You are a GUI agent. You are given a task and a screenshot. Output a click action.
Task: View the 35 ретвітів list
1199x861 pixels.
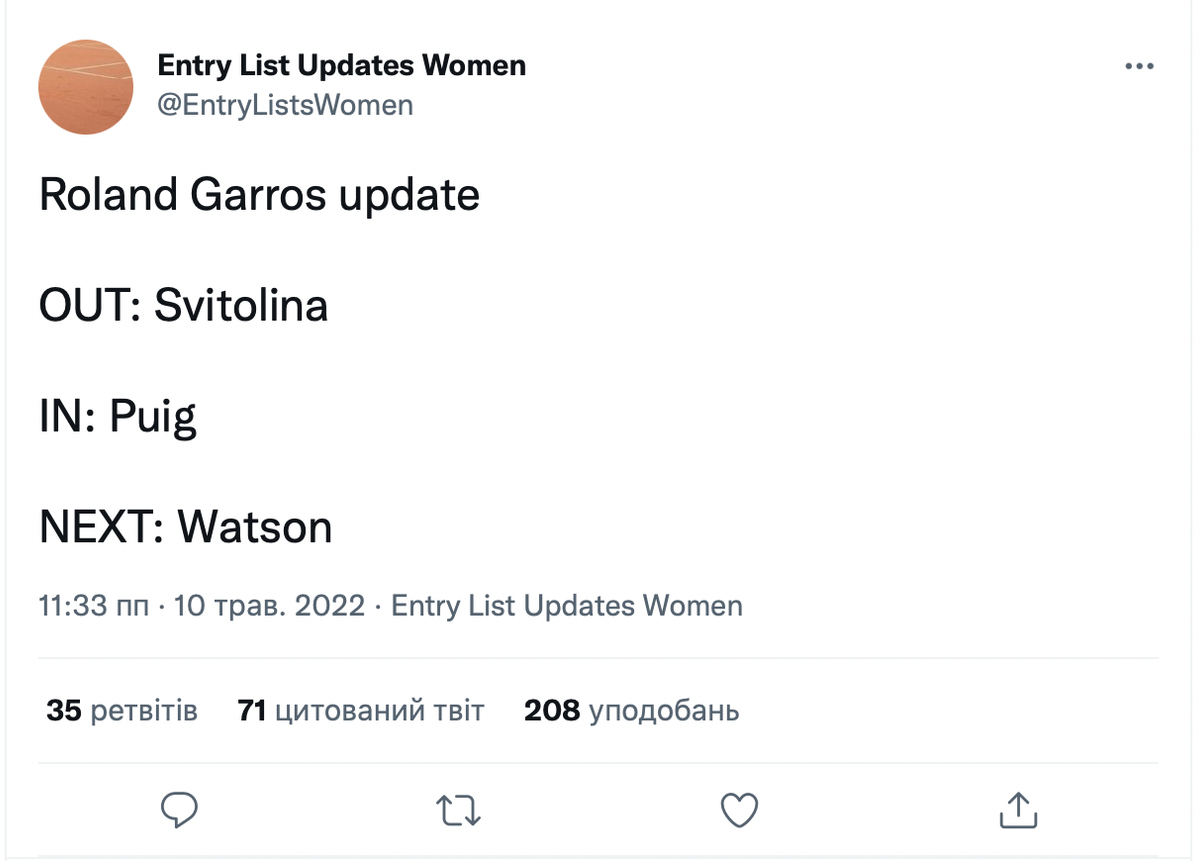click(x=122, y=711)
